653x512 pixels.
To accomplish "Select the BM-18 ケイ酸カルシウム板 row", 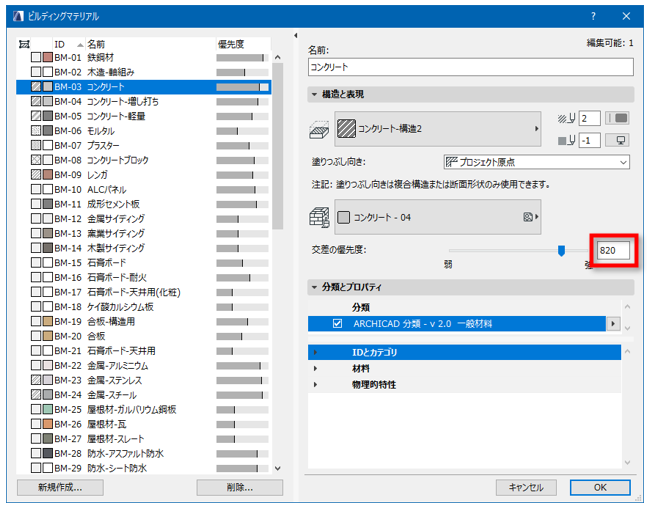I will click(144, 307).
